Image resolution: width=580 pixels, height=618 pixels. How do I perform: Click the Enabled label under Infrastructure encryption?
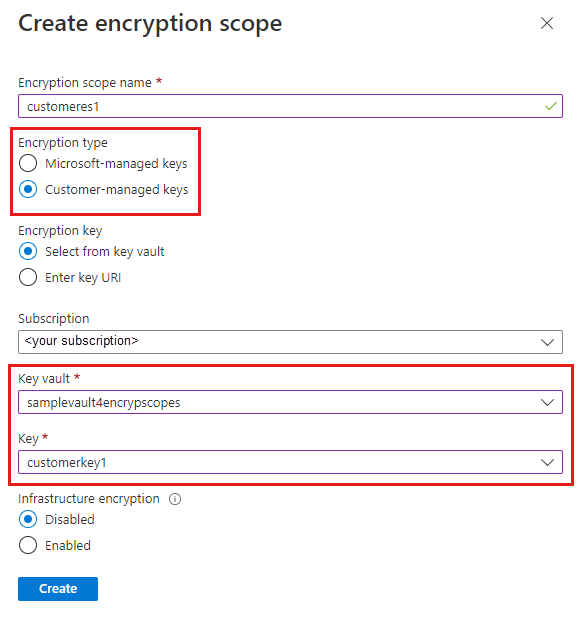point(68,545)
